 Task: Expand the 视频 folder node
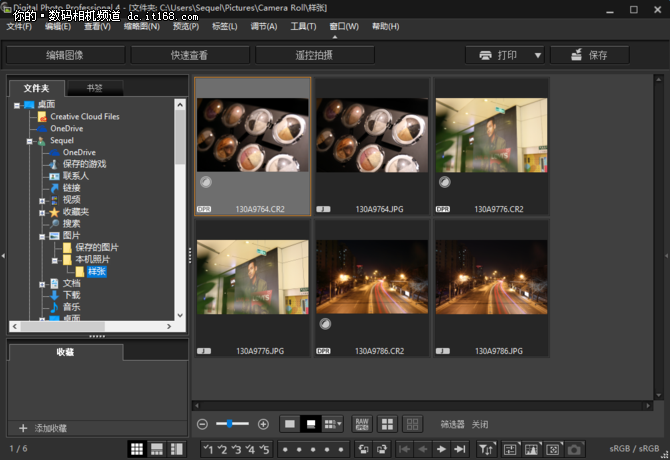click(42, 201)
